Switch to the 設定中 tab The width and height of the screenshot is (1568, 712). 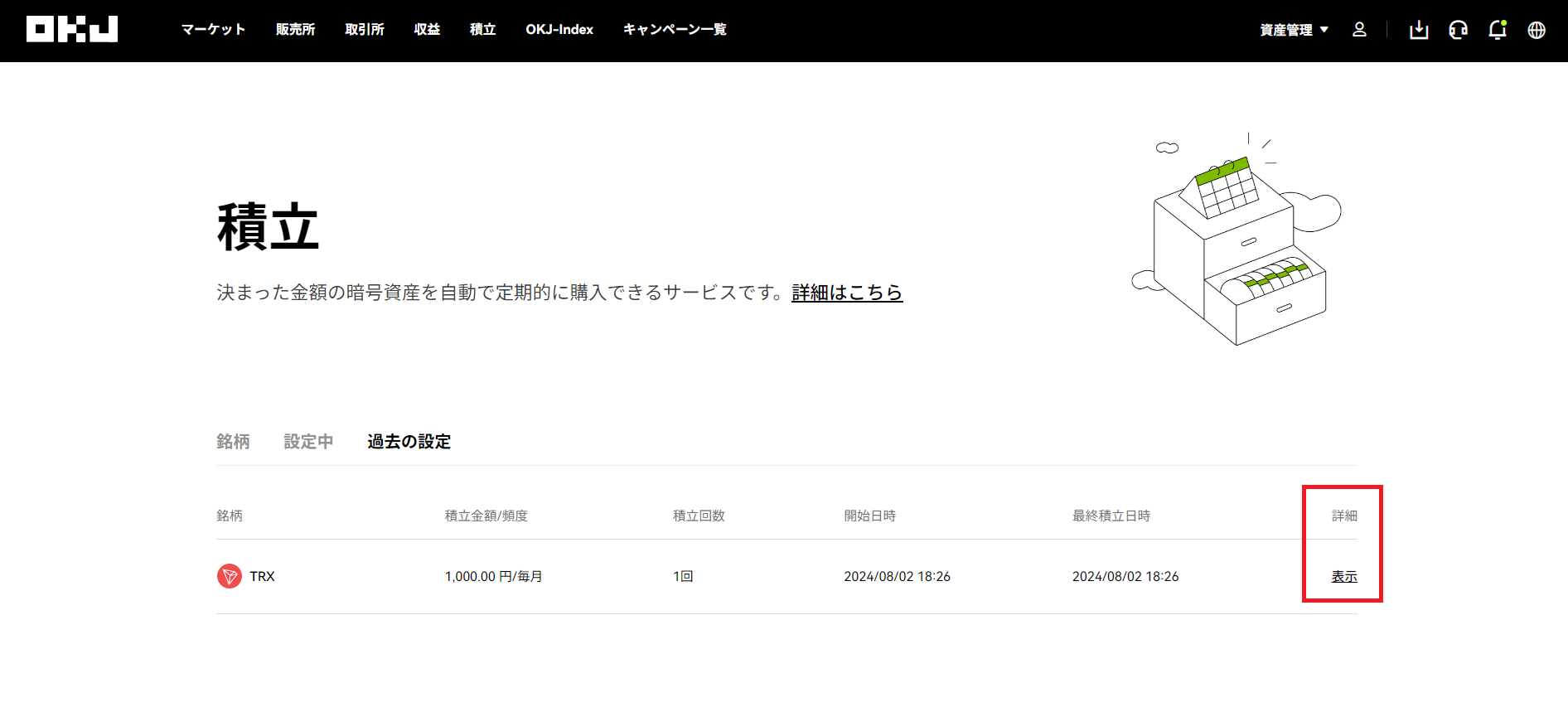[308, 442]
